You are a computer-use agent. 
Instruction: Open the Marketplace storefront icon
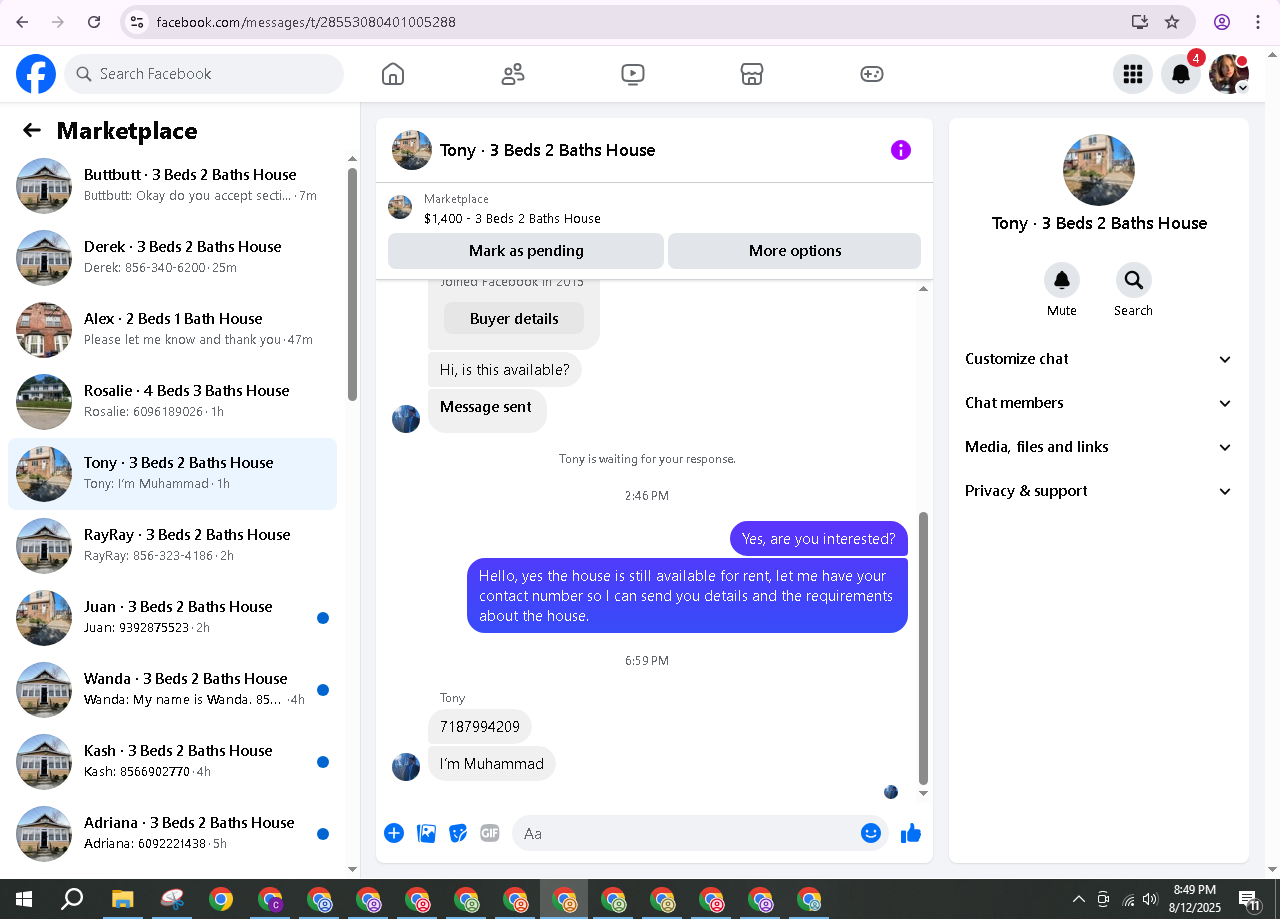tap(752, 74)
